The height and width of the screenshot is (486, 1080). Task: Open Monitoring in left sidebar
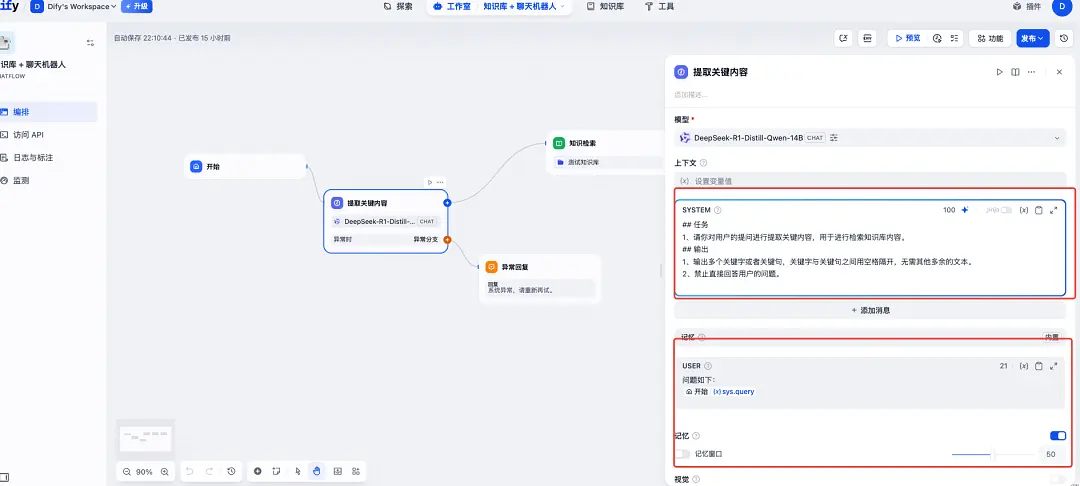[48, 180]
